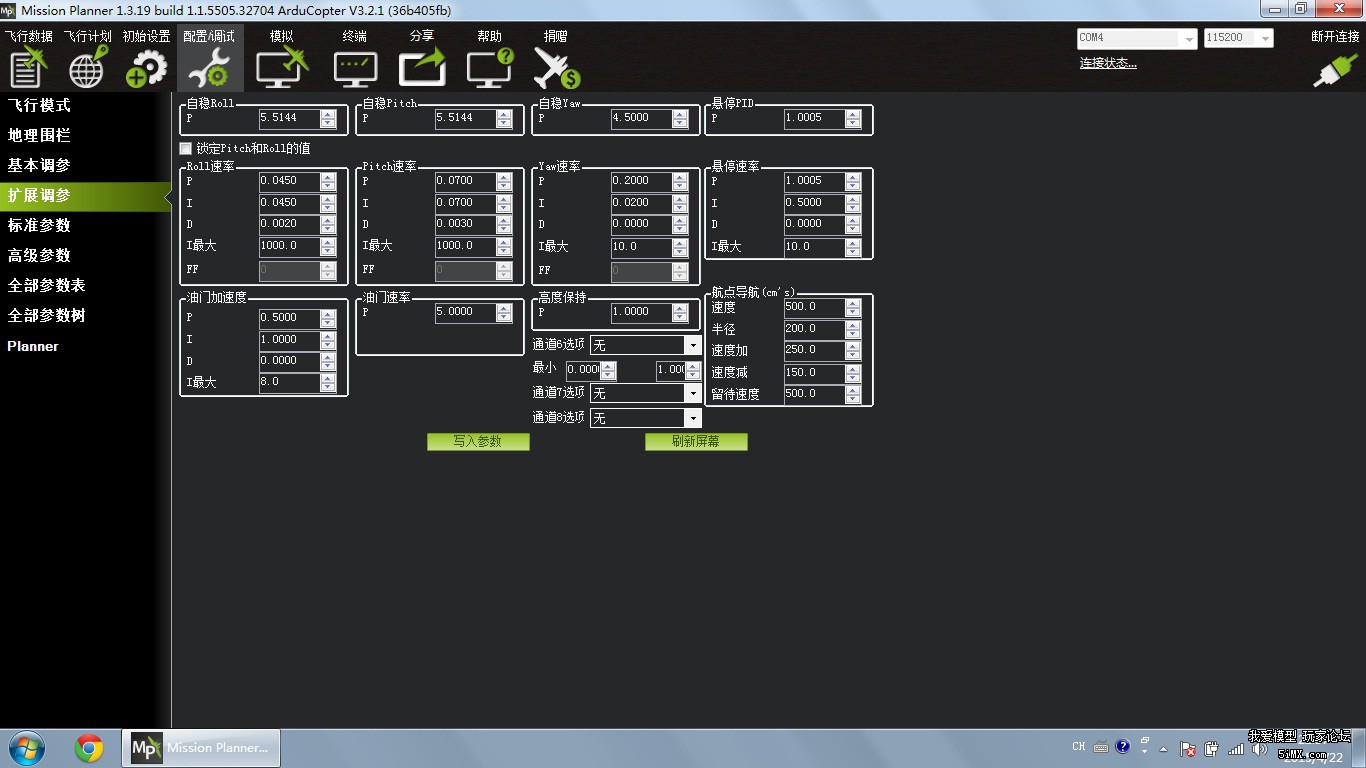The width and height of the screenshot is (1366, 768).
Task: Adjust the 自稳Roll P value stepper
Action: 328,118
